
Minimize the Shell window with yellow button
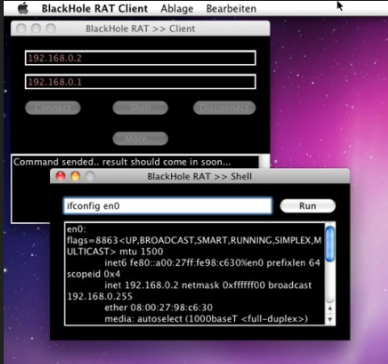coord(75,176)
